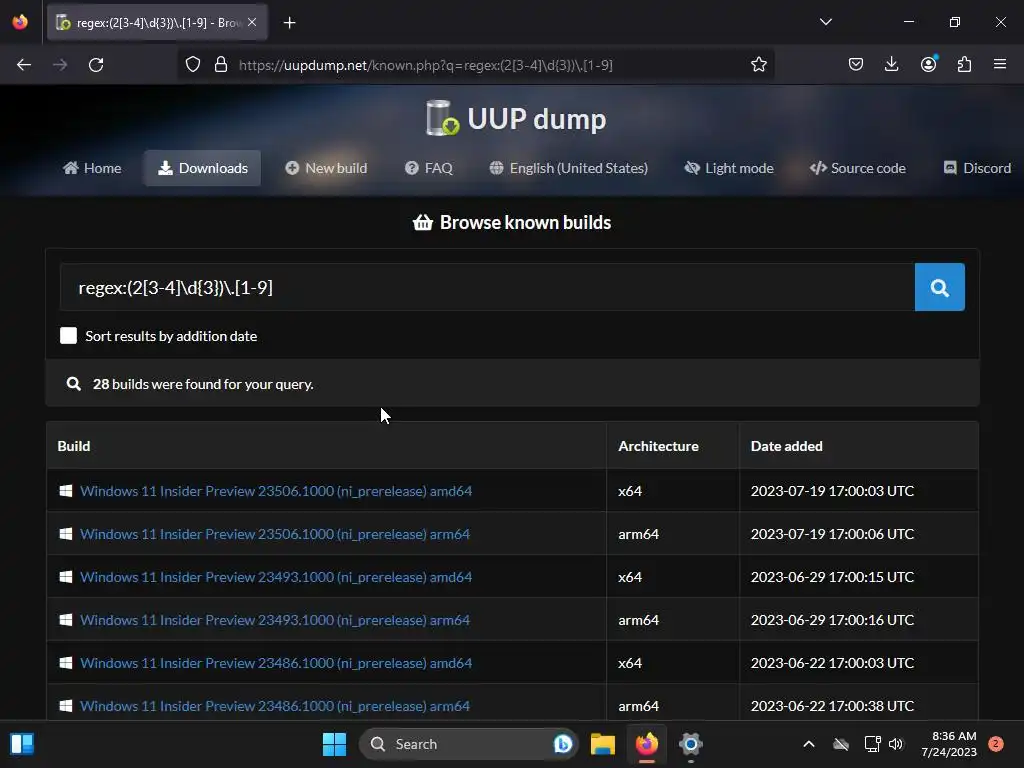Toggle Sort results by addition date checkbox

click(x=69, y=336)
